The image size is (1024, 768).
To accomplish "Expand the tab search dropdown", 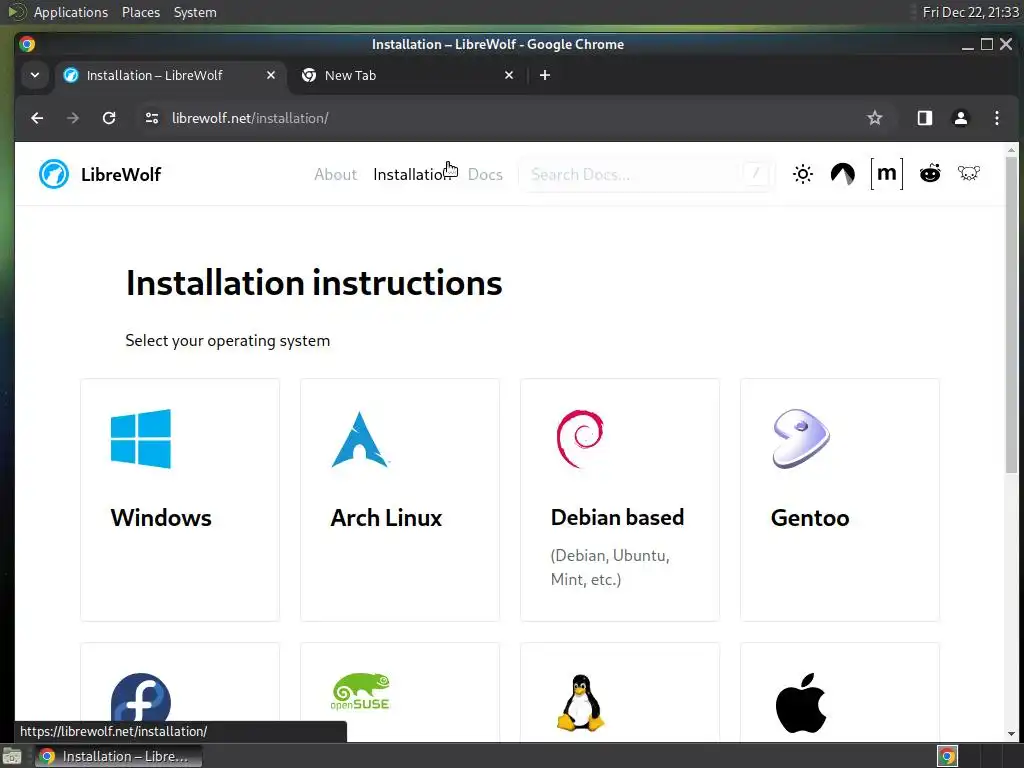I will 35,75.
